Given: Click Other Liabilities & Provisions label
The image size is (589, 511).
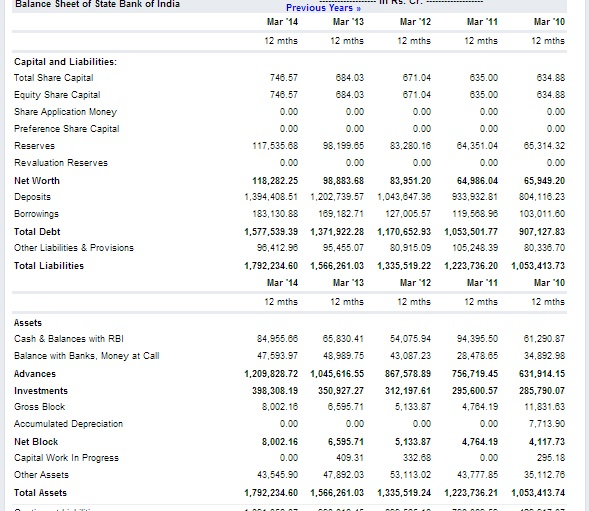Looking at the screenshot, I should tap(74, 248).
